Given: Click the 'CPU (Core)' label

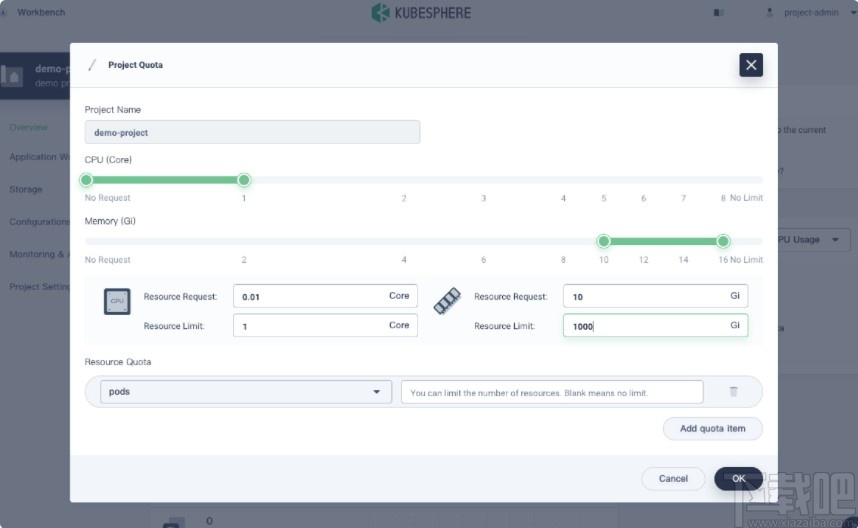Looking at the screenshot, I should [x=108, y=160].
